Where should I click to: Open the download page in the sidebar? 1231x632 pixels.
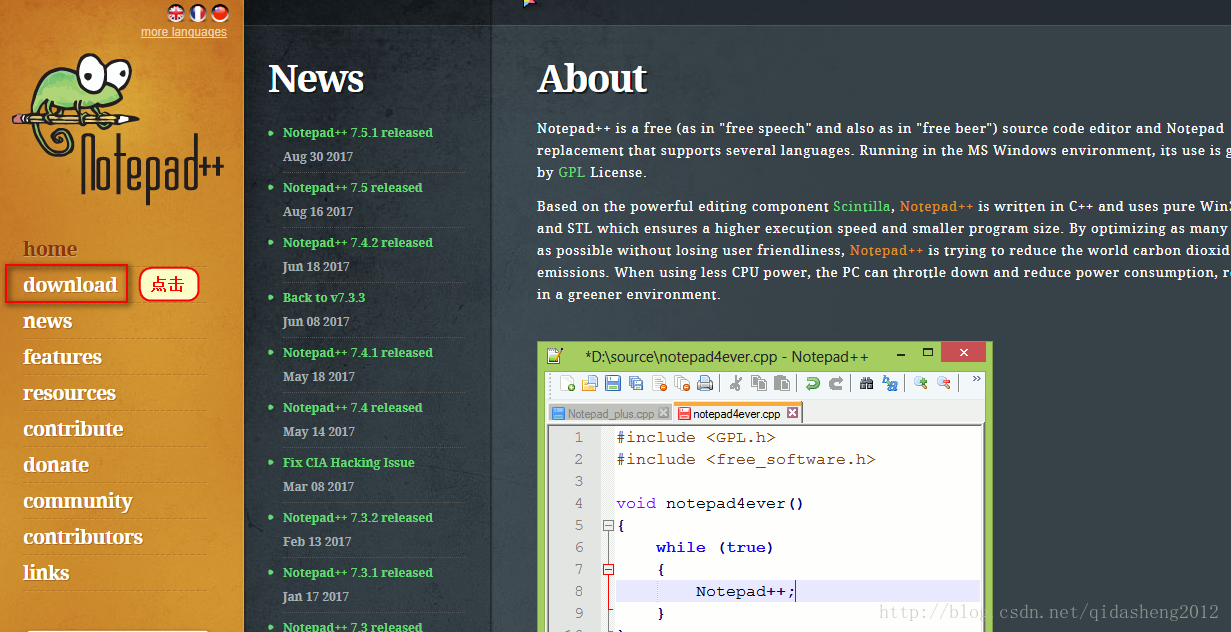tap(70, 285)
